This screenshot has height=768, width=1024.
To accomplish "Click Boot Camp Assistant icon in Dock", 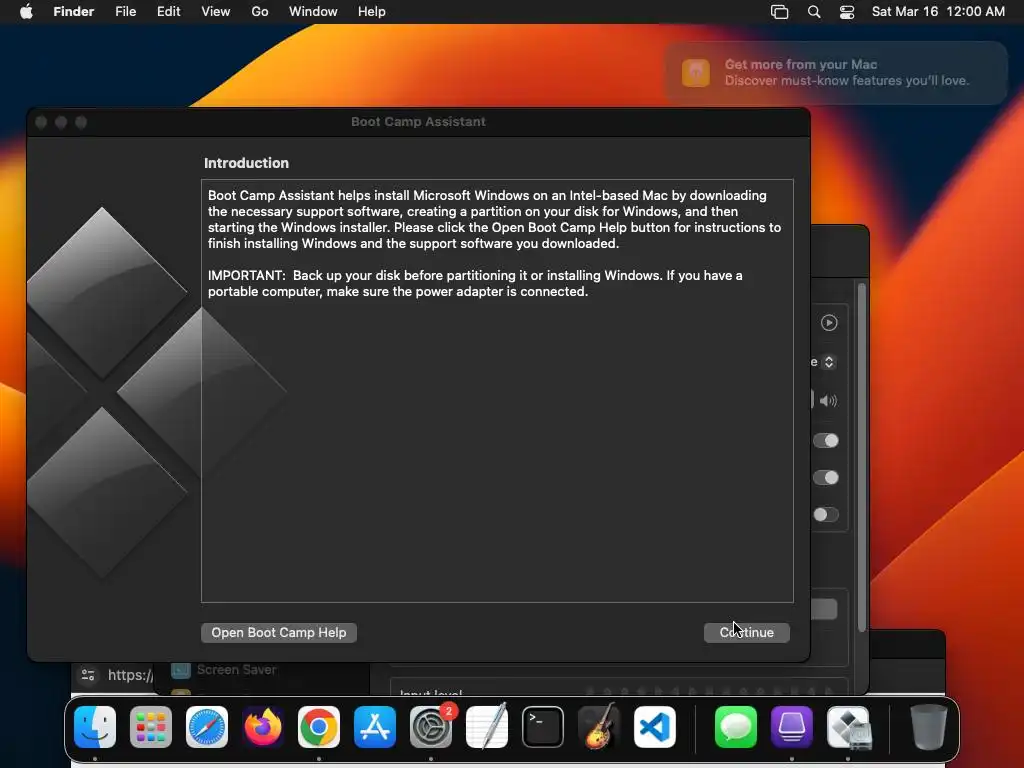I will [848, 727].
